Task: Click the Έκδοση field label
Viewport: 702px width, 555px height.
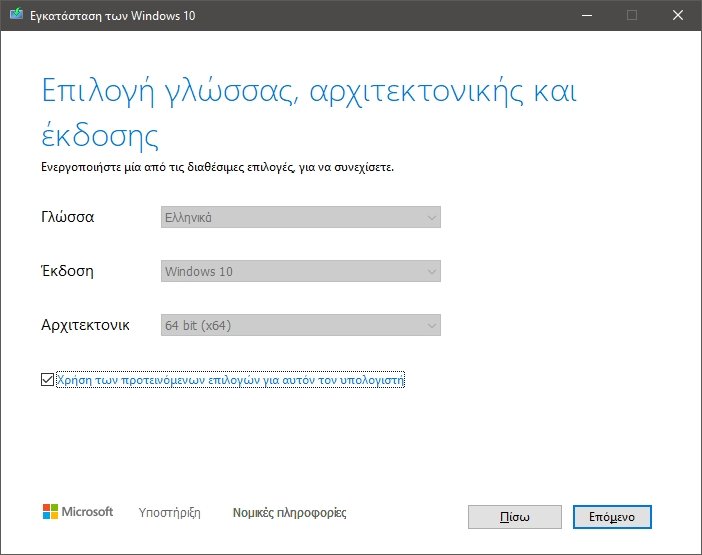Action: [68, 271]
